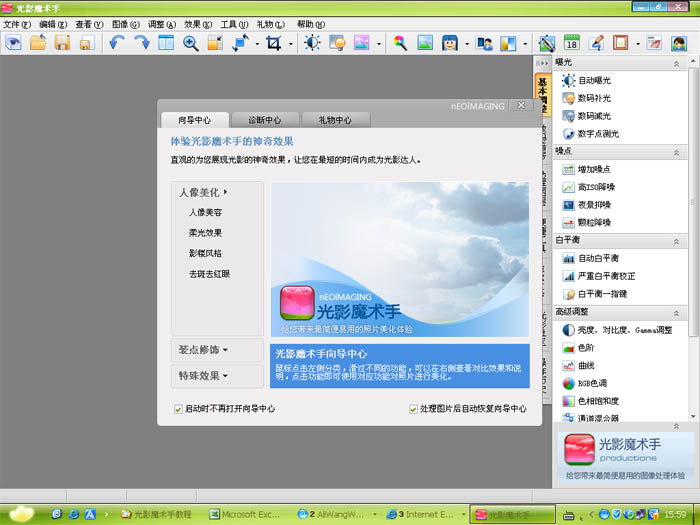Click the compare-view window icon in toolbar
Viewport: 700px width, 525px height.
(166, 43)
